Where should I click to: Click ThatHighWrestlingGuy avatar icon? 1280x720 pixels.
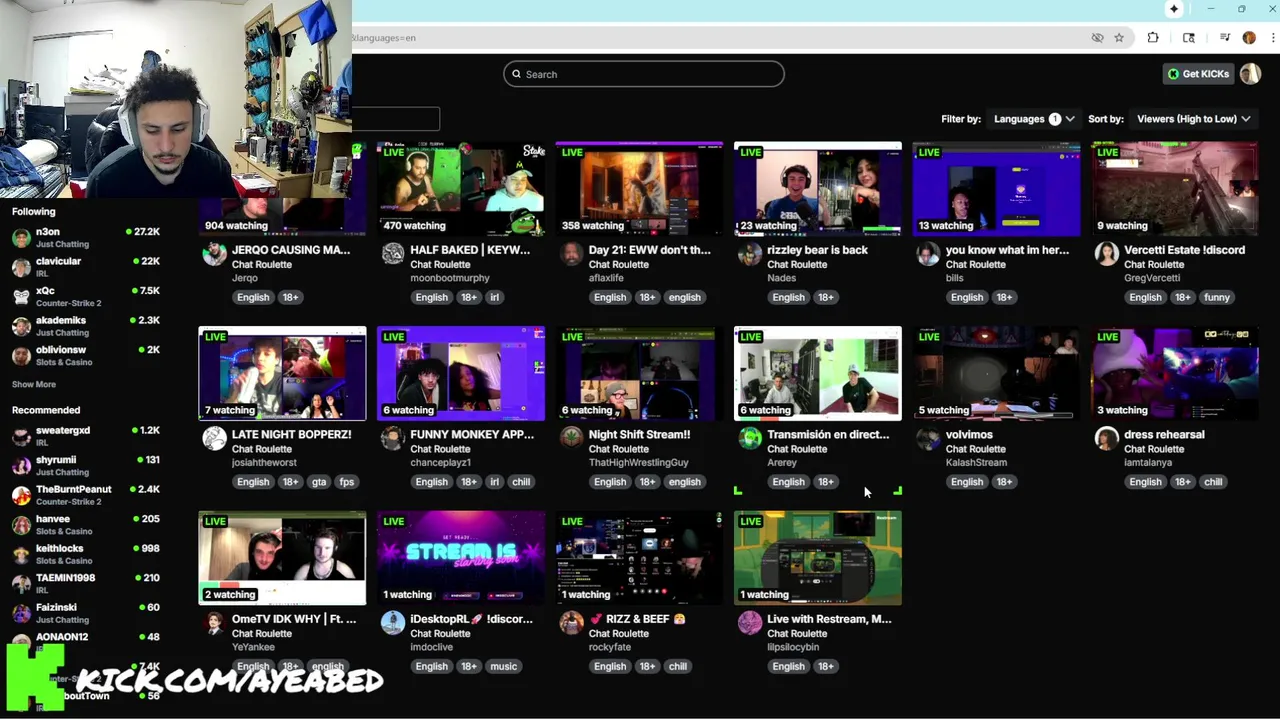tap(571, 438)
